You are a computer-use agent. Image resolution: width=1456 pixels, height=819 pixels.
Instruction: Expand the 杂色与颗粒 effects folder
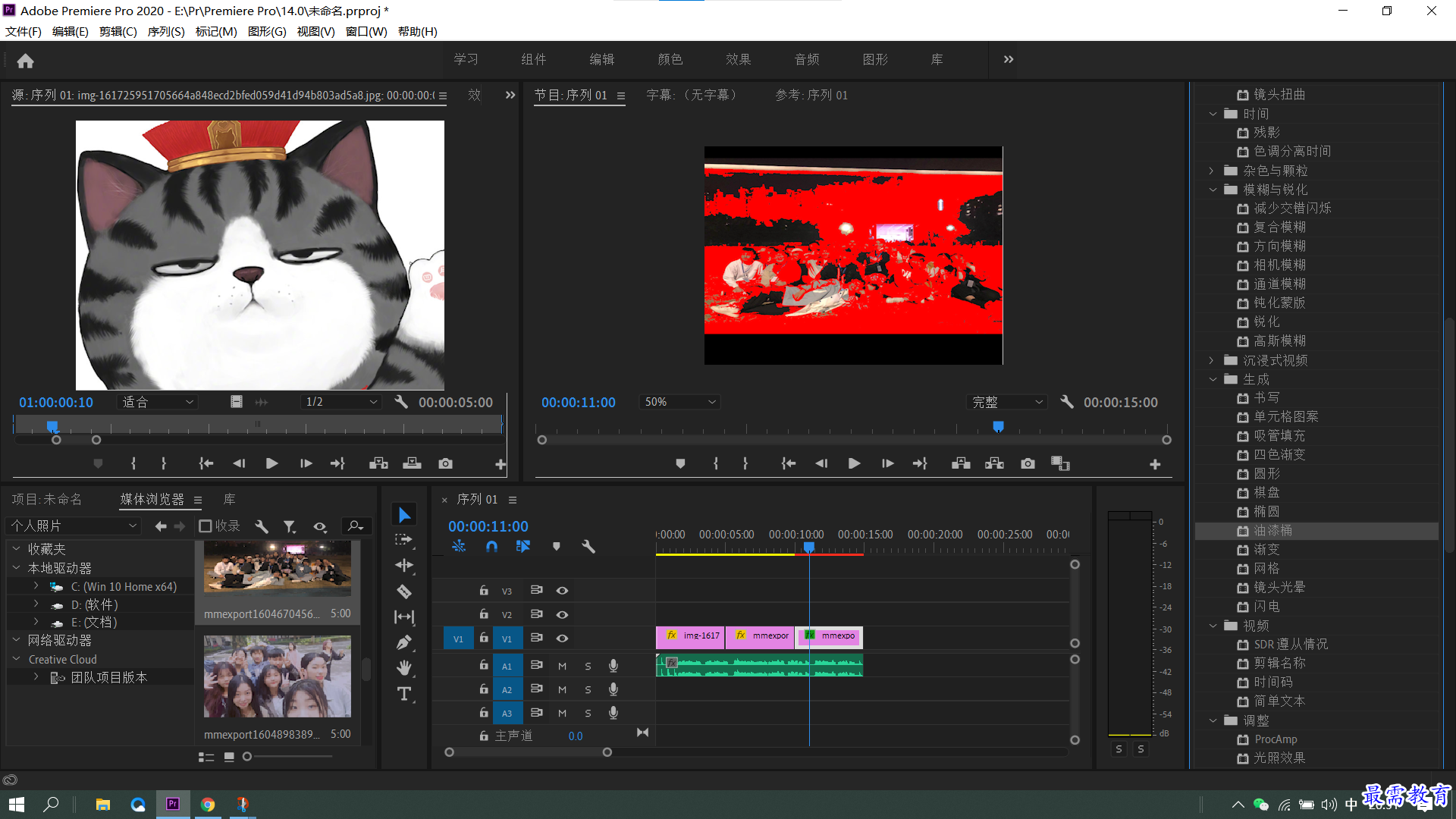pos(1213,171)
